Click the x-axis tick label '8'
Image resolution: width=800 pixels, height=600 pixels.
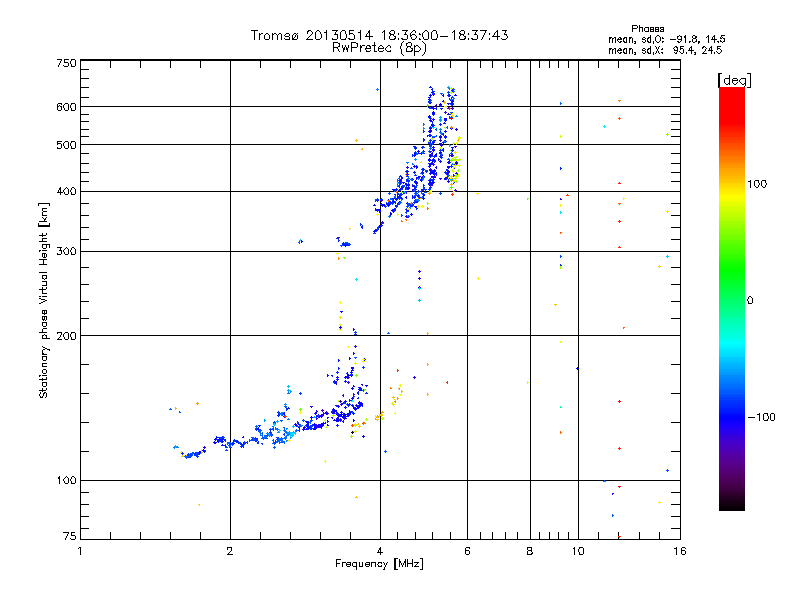pyautogui.click(x=530, y=551)
